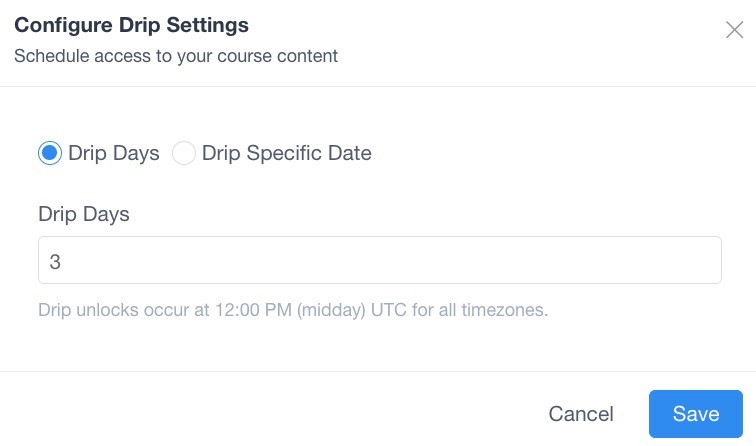Click the X icon in the dialog header
The image size is (756, 446).
point(734,30)
